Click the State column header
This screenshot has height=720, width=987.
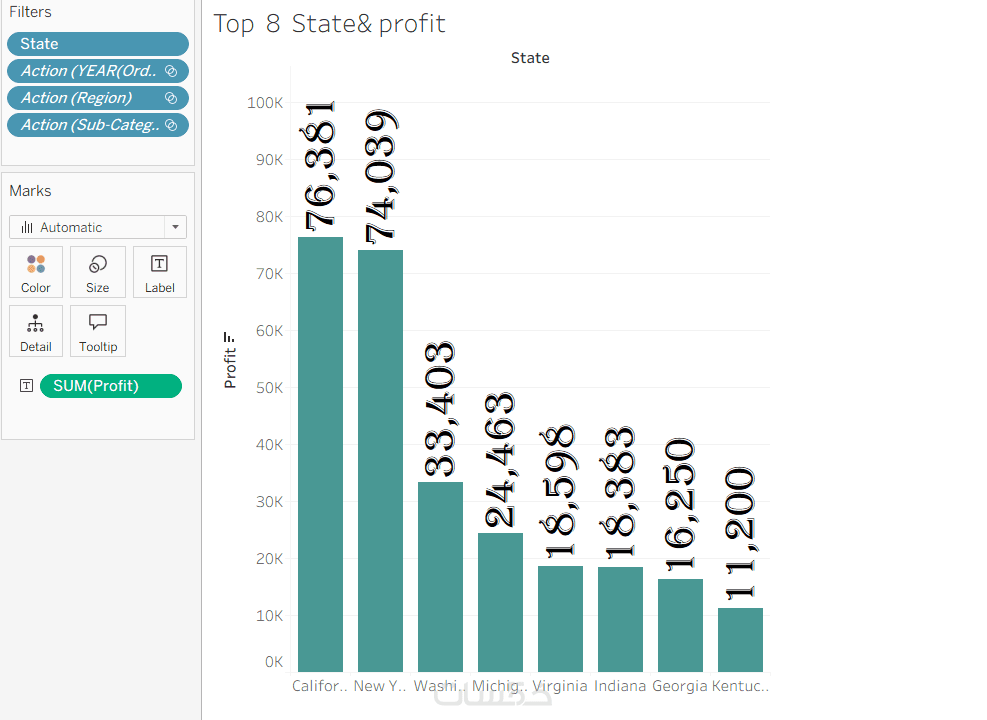click(x=530, y=58)
